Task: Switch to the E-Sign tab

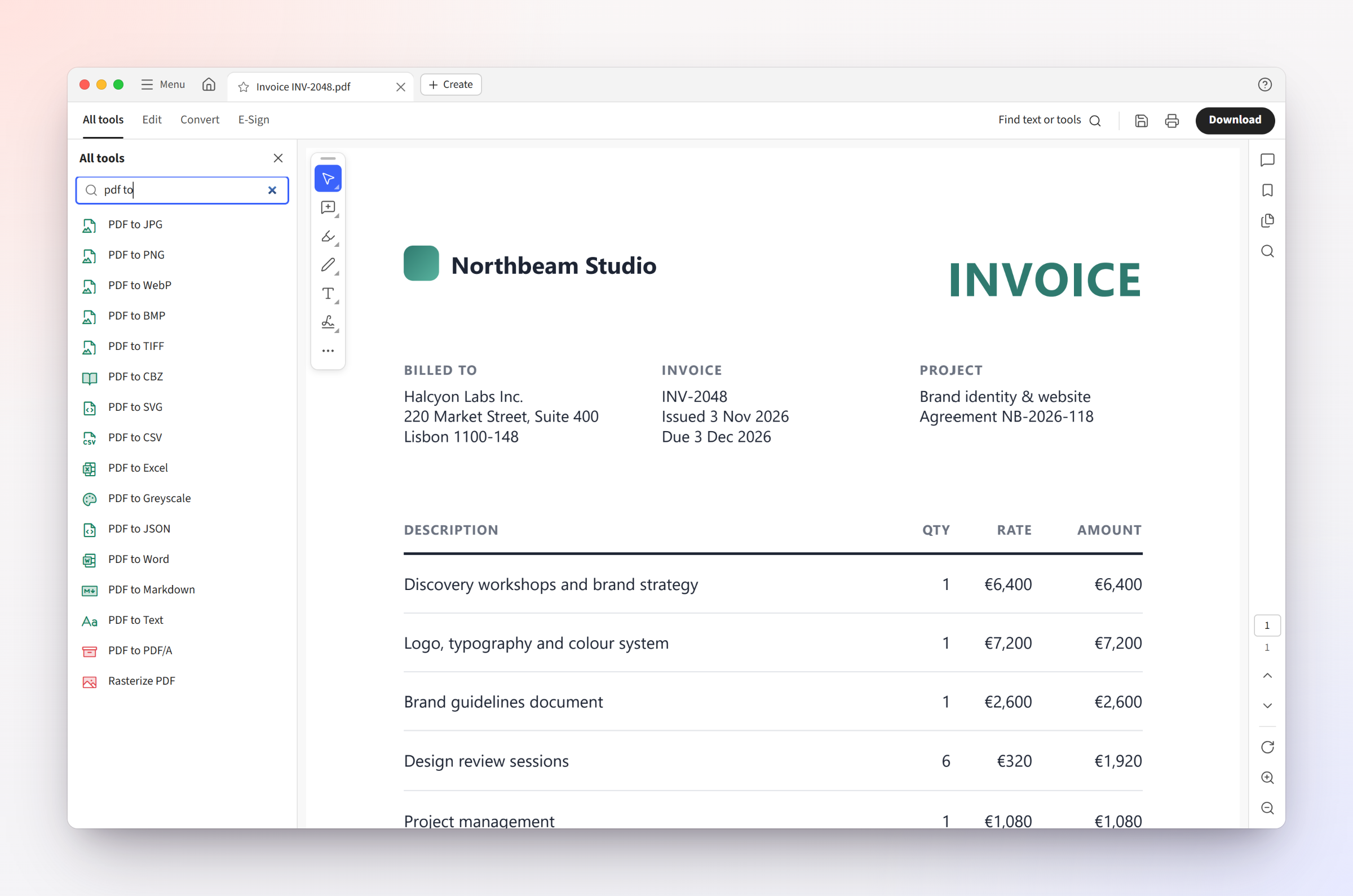Action: [x=254, y=120]
